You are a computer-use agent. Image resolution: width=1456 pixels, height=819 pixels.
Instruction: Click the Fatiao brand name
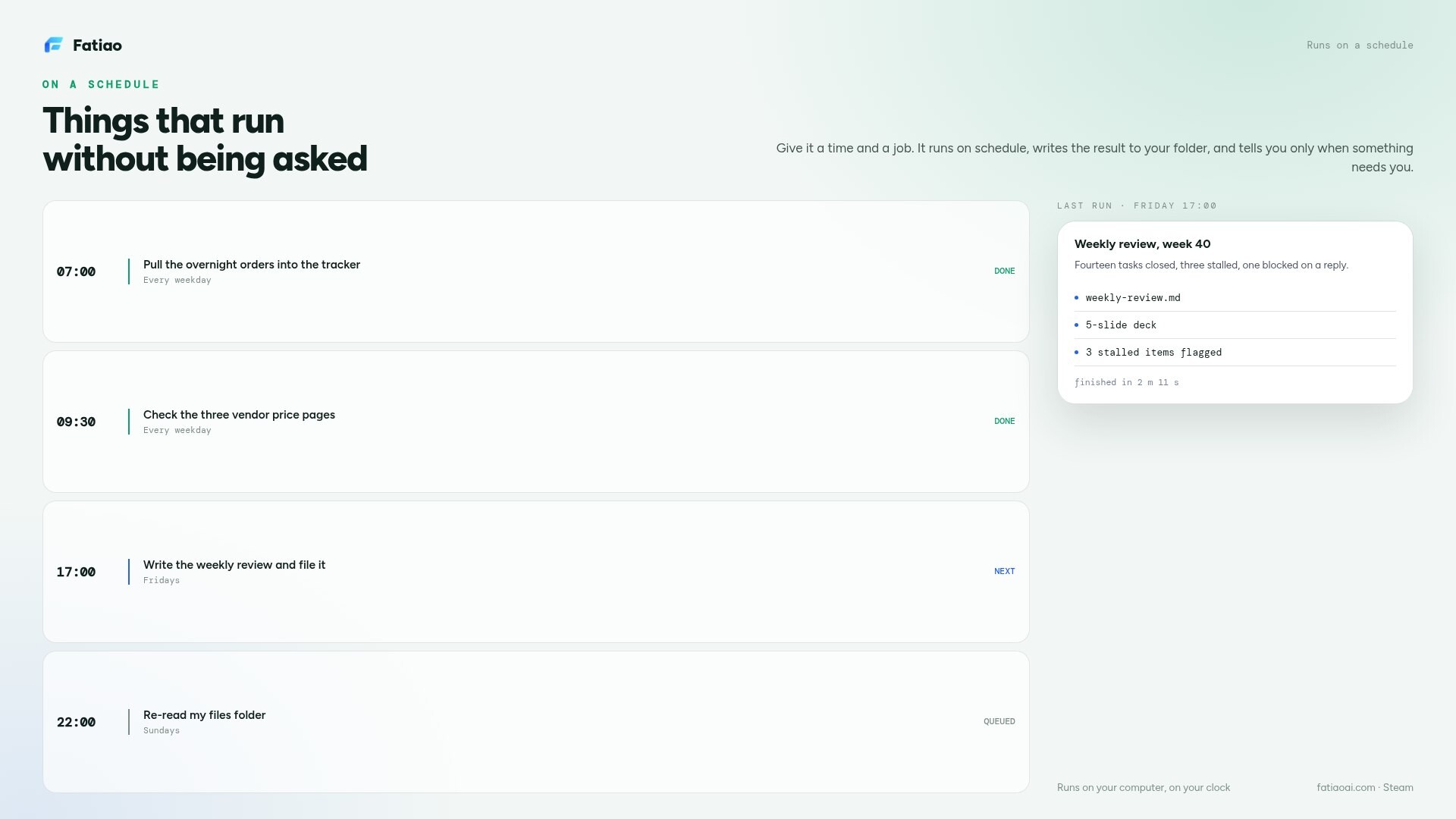(97, 45)
